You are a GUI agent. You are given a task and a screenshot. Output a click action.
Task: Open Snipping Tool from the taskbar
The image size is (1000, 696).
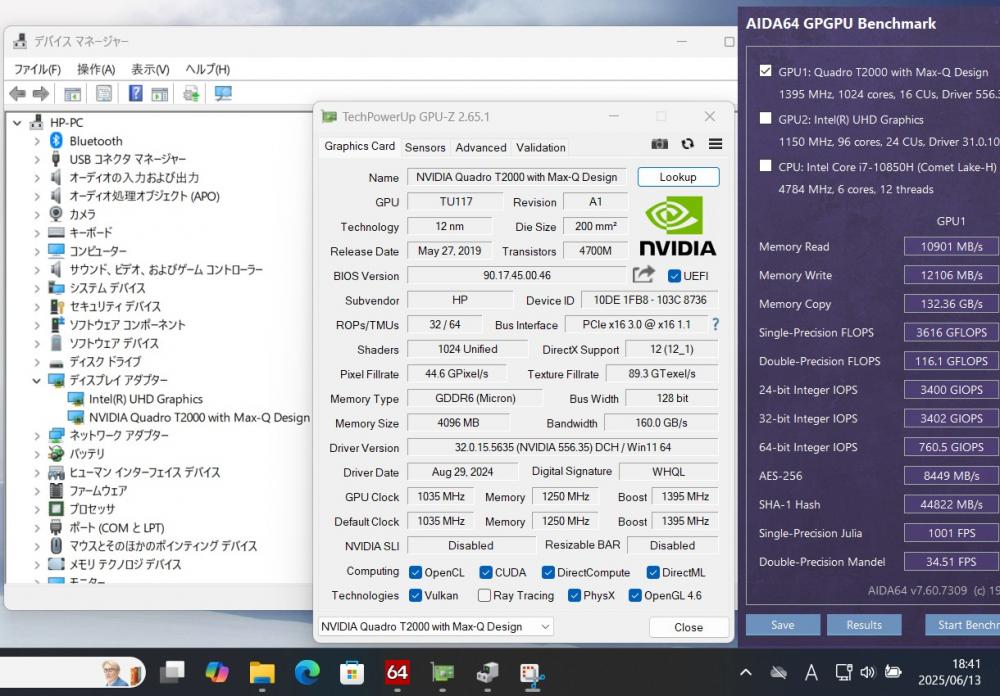tap(532, 673)
